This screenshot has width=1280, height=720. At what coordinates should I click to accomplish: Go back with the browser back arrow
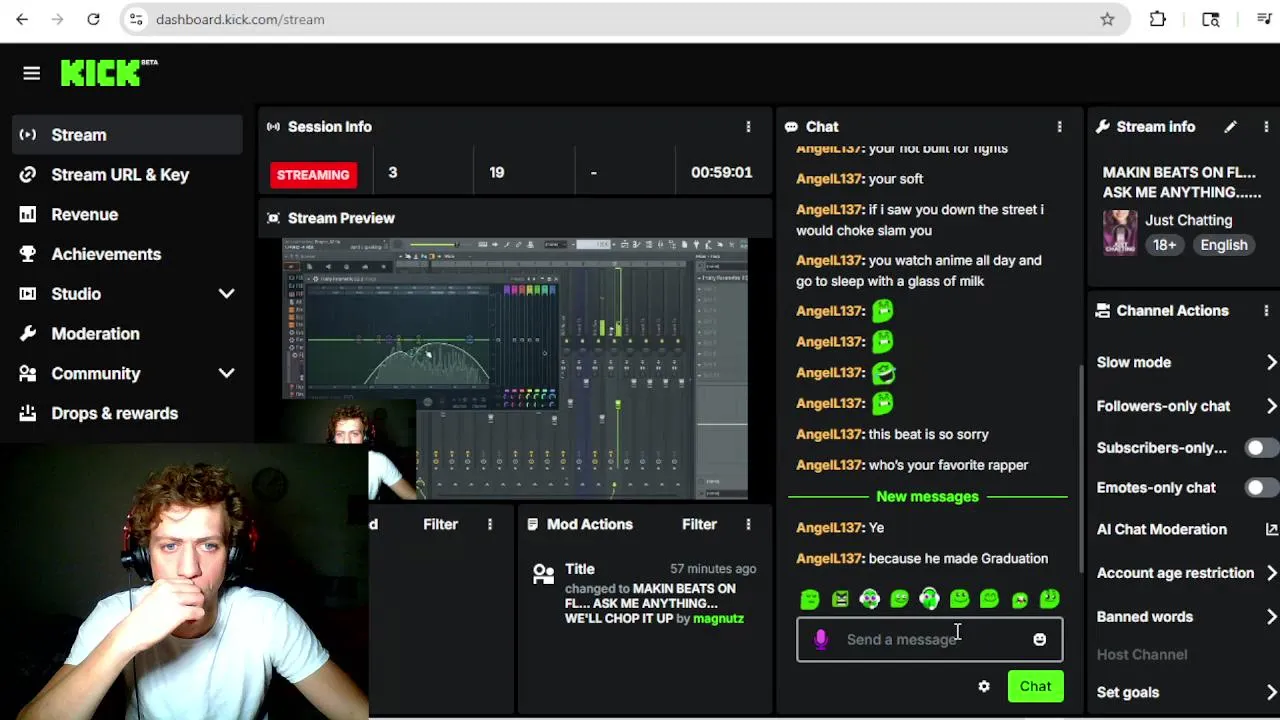click(22, 19)
